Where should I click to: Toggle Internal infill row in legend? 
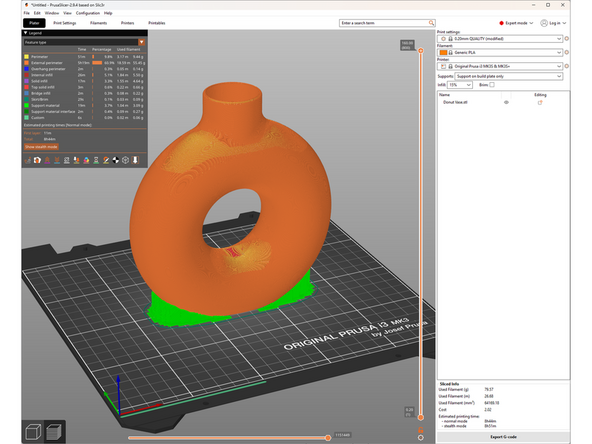tap(85, 75)
